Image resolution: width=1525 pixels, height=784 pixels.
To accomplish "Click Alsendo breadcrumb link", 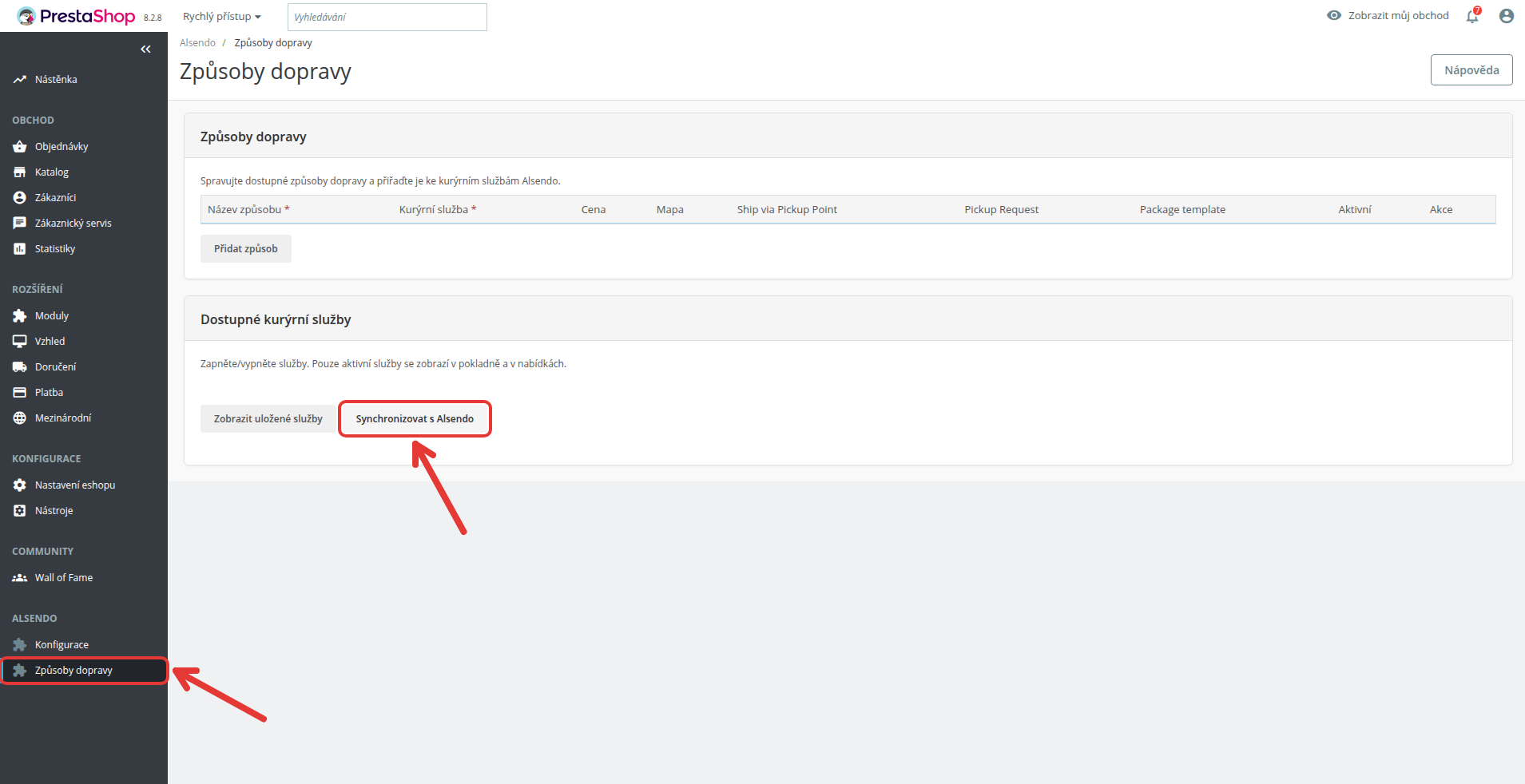I will [197, 43].
